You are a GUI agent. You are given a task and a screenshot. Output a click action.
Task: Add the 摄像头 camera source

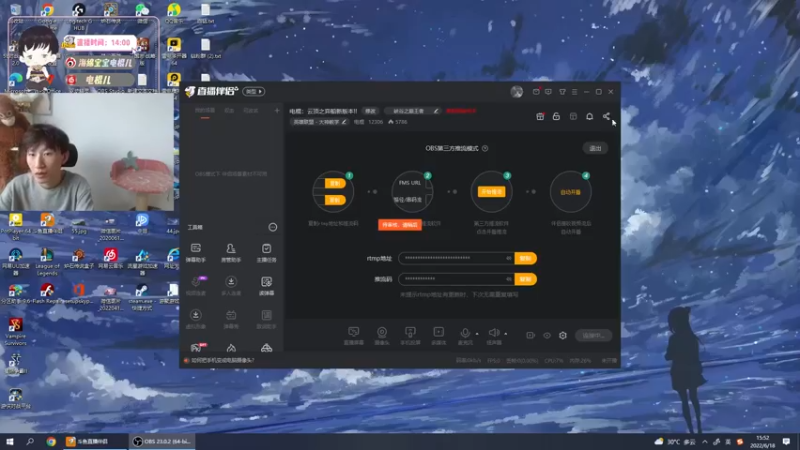pos(382,336)
